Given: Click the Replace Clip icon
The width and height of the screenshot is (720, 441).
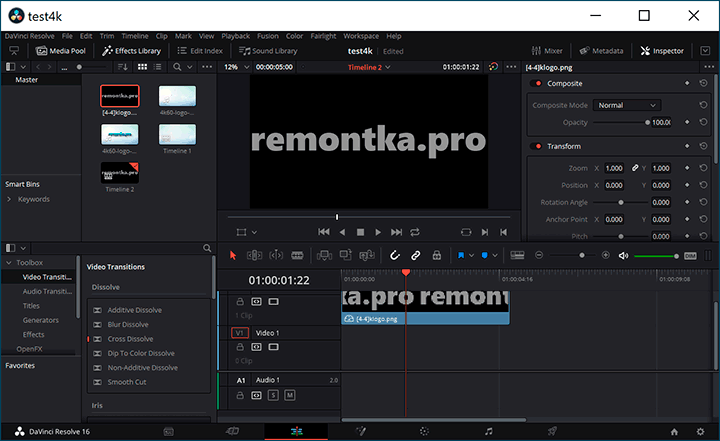Looking at the screenshot, I should pos(367,255).
